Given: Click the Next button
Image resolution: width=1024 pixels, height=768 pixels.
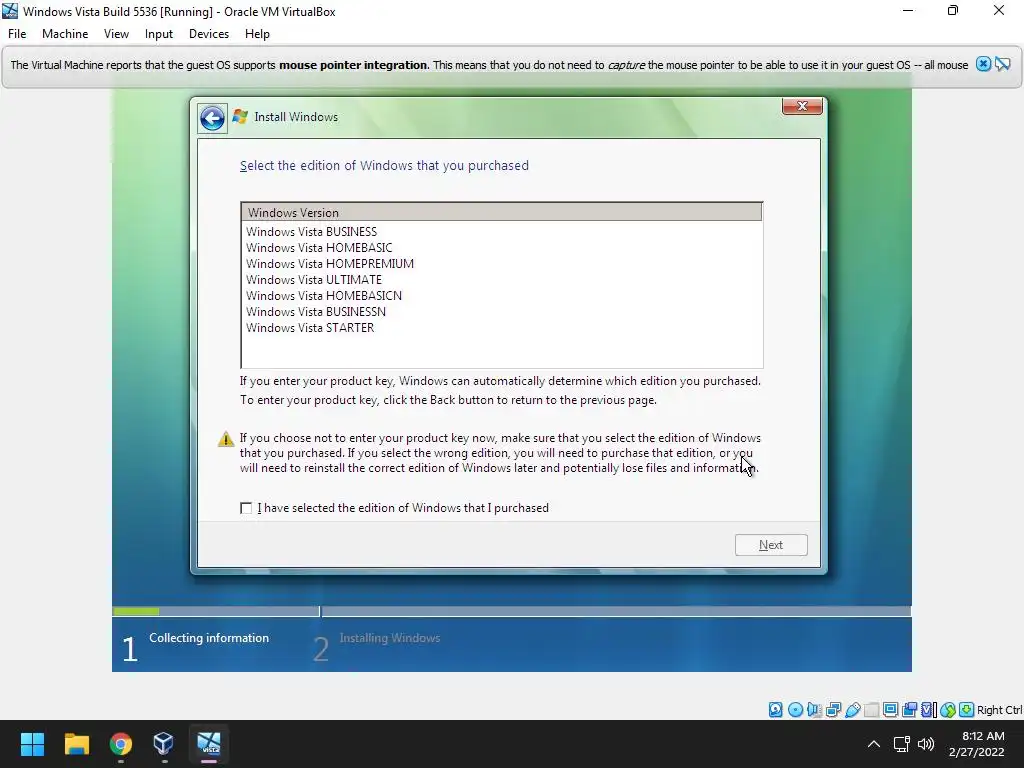Looking at the screenshot, I should point(771,545).
